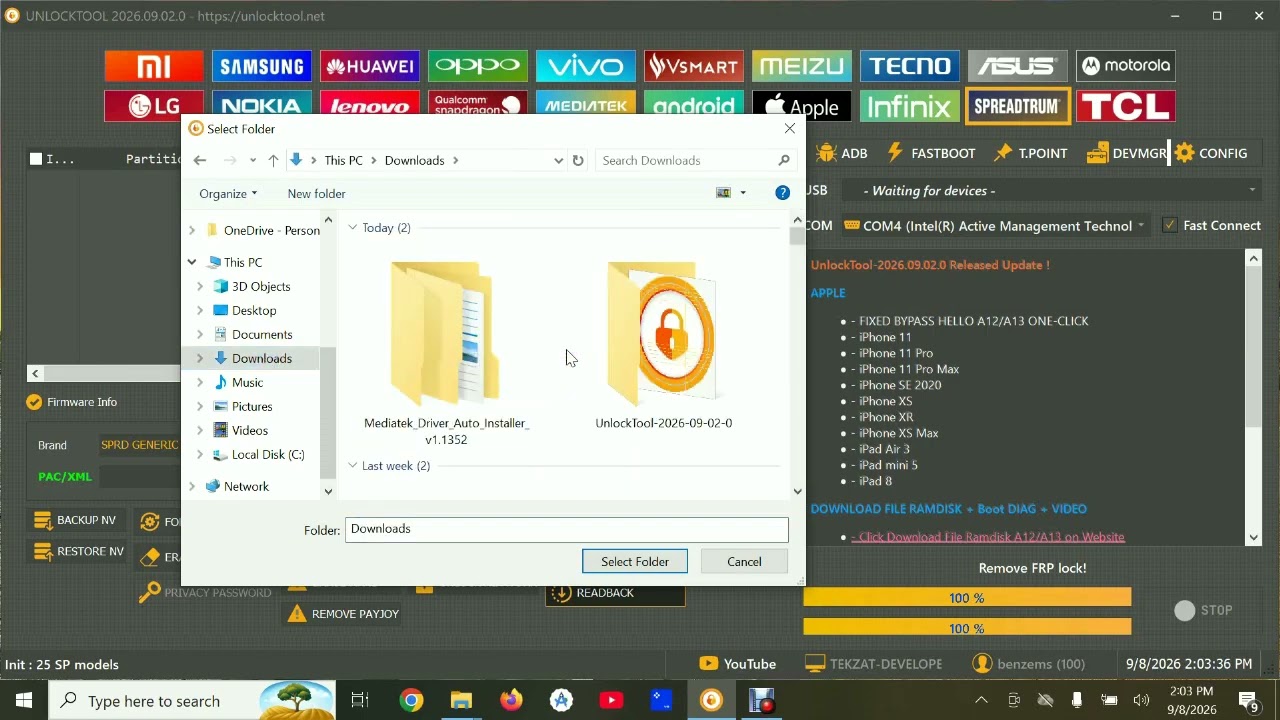1280x720 pixels.
Task: Expand the OneDrive tree node
Action: (192, 231)
